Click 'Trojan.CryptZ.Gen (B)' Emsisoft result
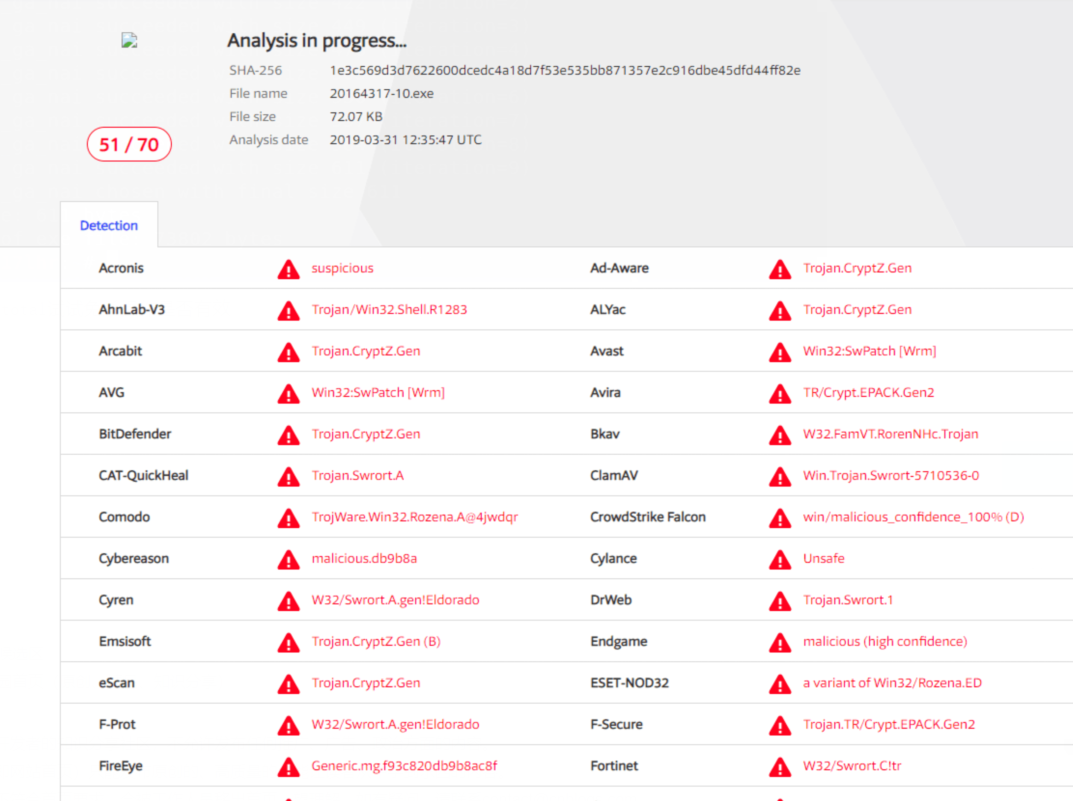 pos(376,642)
